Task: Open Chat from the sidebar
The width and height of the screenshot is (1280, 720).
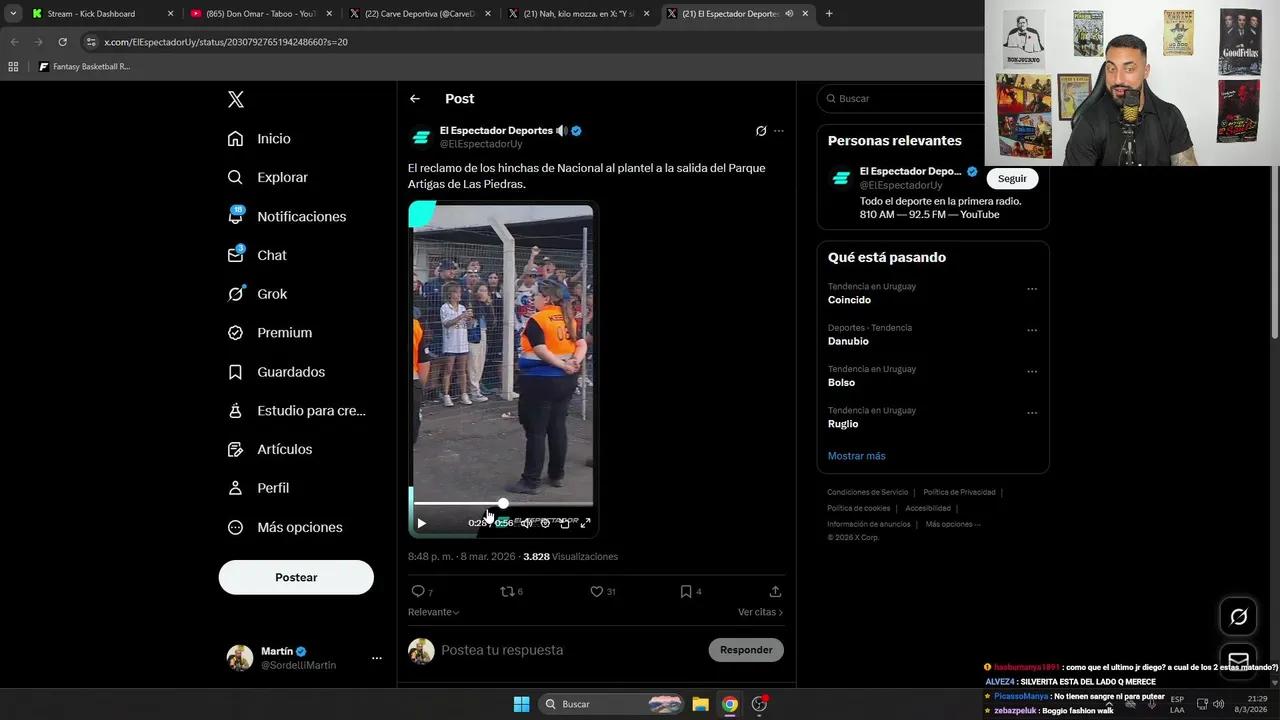Action: [257, 255]
